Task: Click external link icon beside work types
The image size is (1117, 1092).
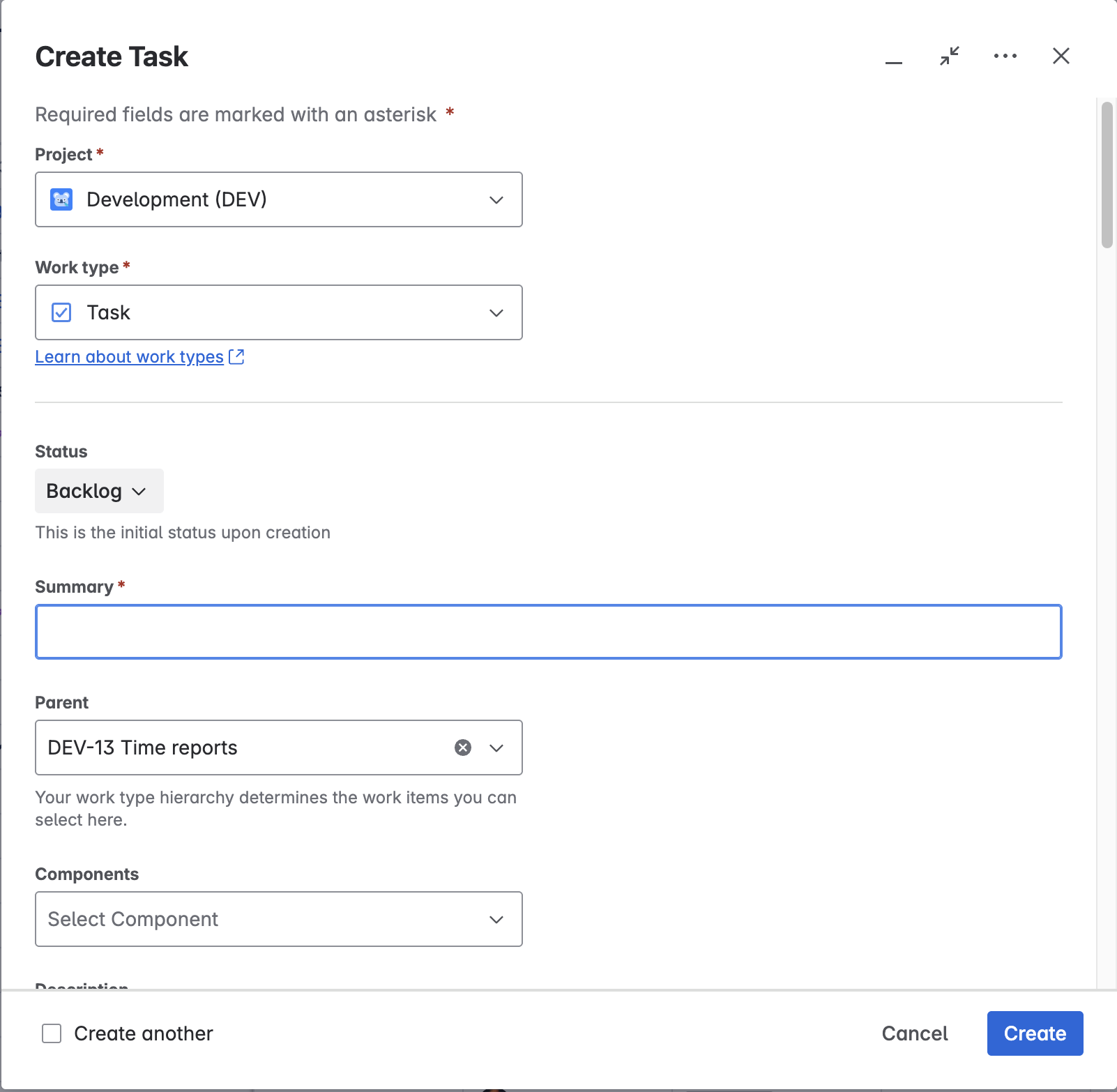Action: pos(236,357)
